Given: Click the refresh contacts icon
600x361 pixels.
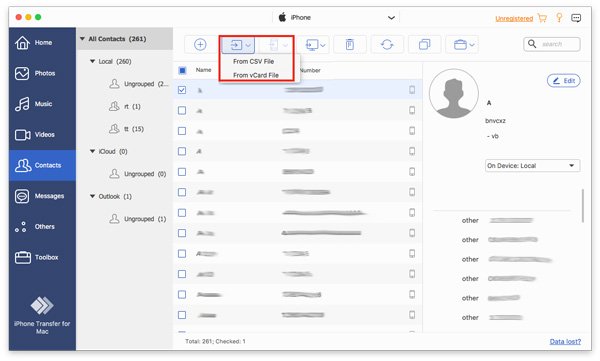Looking at the screenshot, I should coord(387,45).
